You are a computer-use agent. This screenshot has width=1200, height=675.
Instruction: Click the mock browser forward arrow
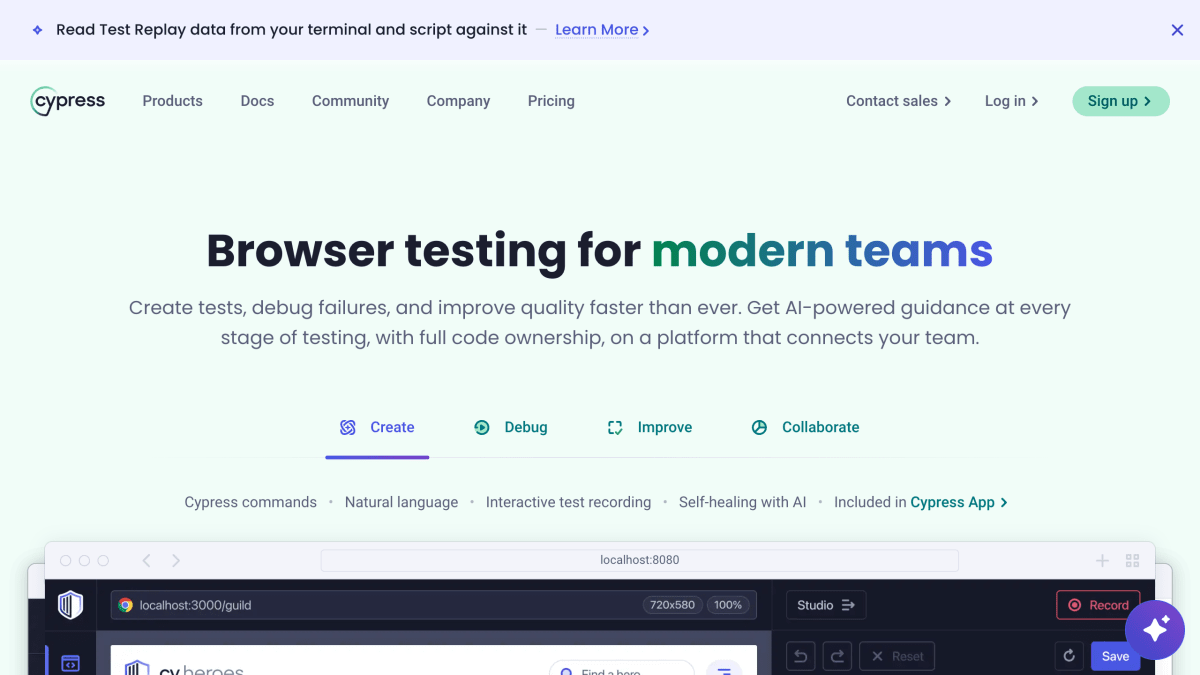tap(176, 560)
